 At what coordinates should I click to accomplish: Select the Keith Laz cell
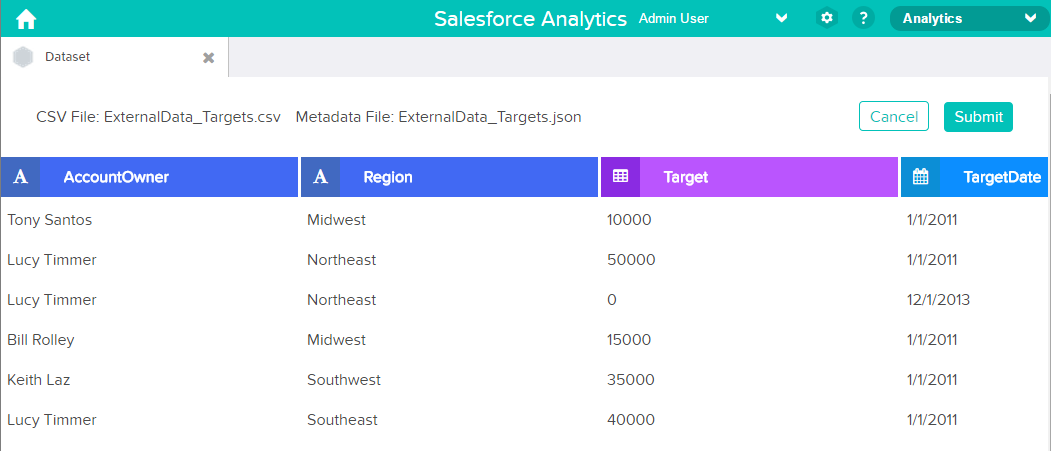click(x=38, y=380)
